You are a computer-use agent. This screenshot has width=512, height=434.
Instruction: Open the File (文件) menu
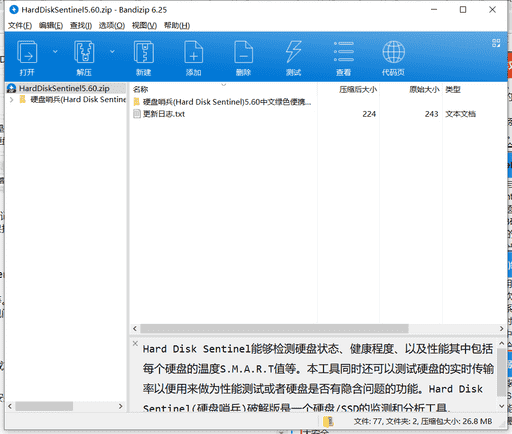20,26
